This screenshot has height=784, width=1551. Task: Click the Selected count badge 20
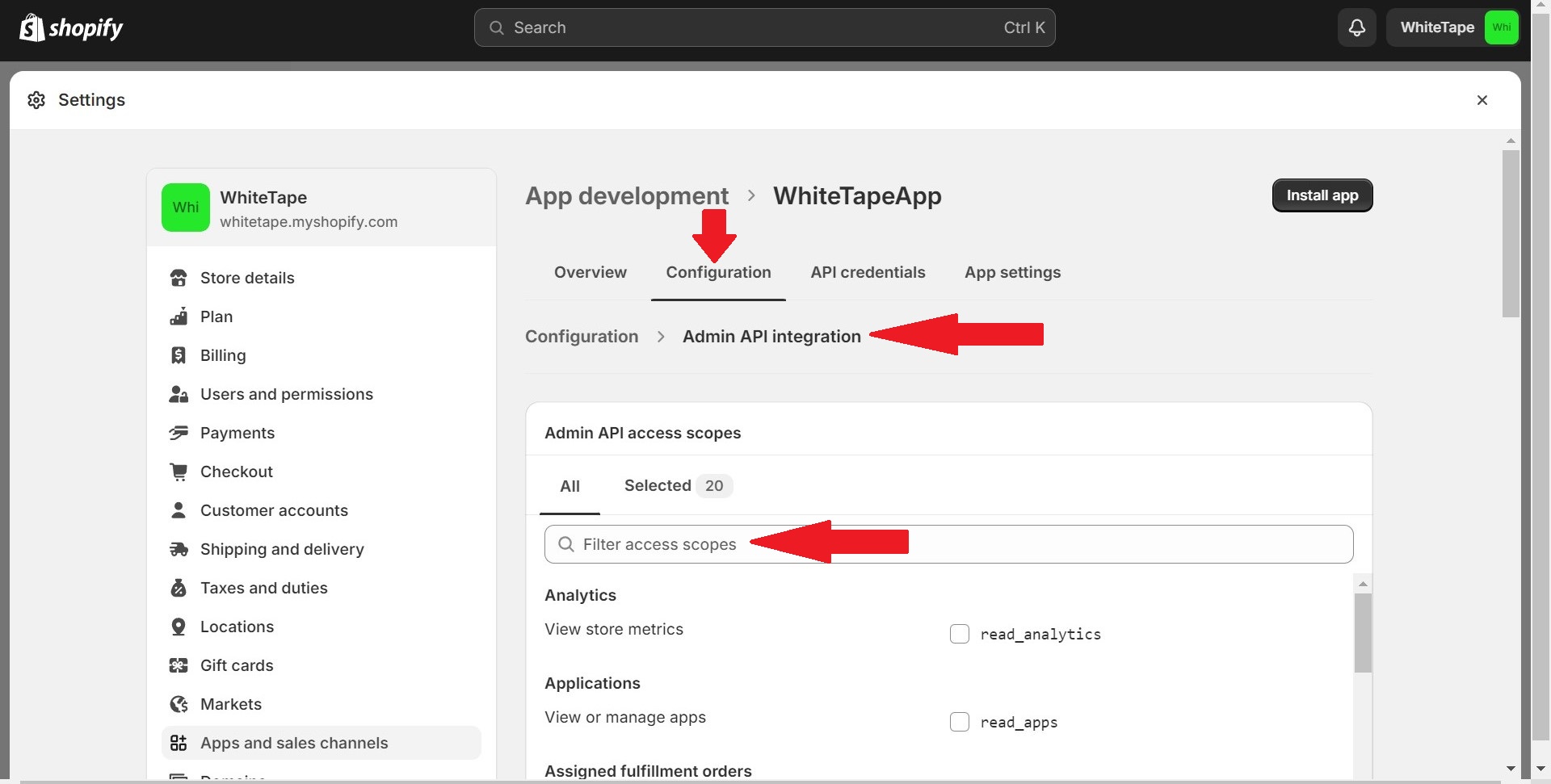(x=714, y=486)
